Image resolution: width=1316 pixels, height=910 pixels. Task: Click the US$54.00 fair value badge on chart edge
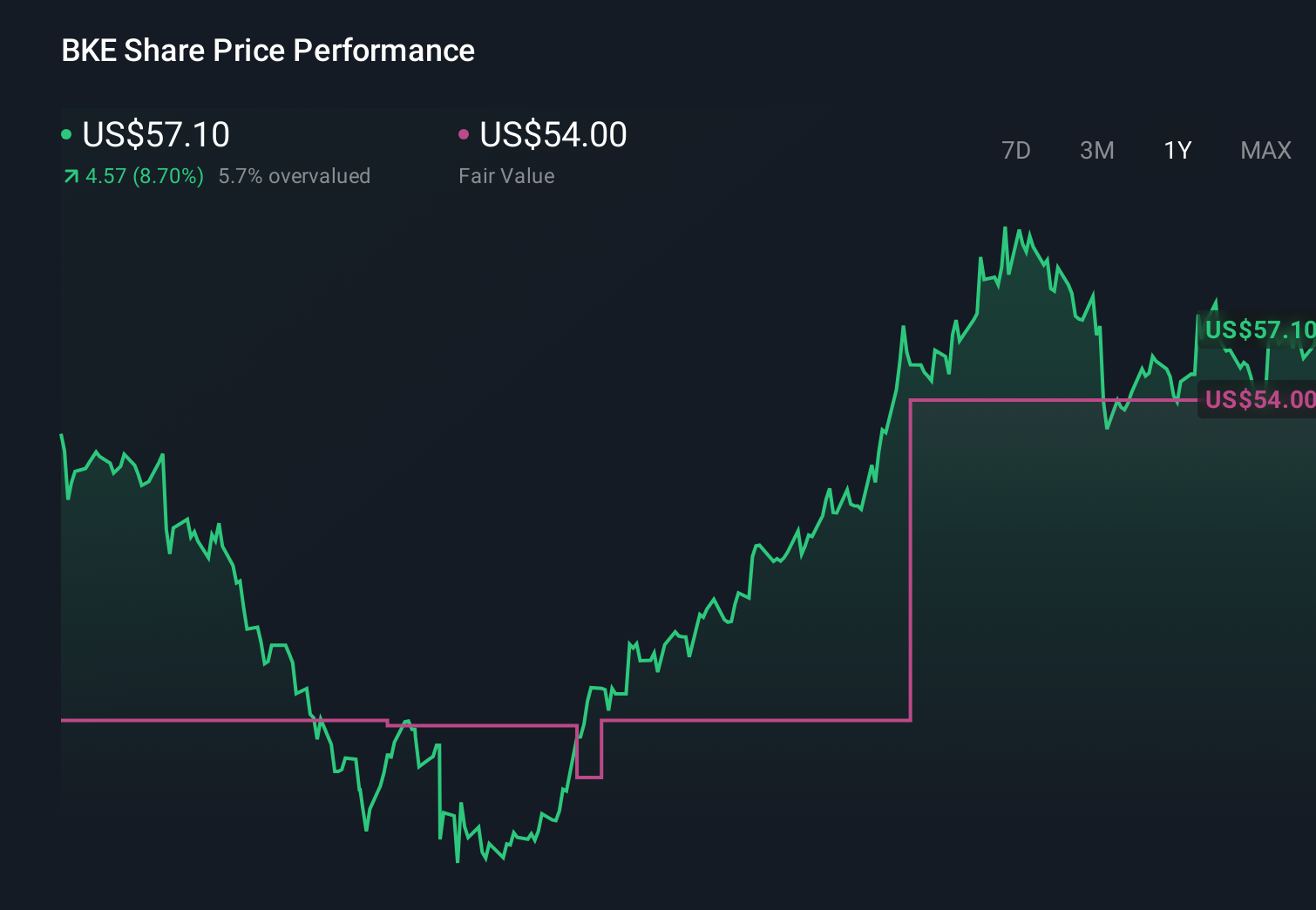coord(1260,399)
